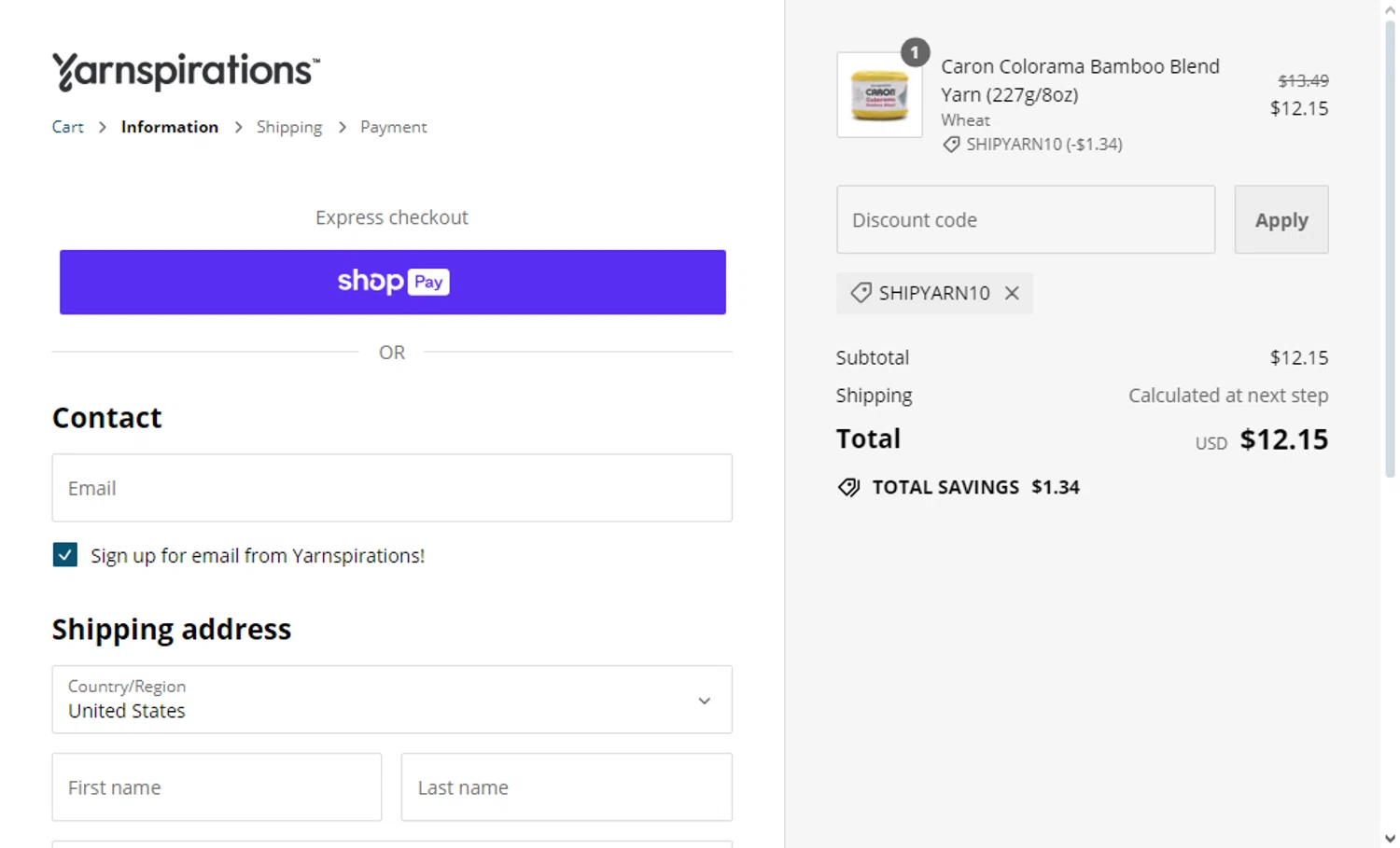Viewport: 1400px width, 848px height.
Task: Uncheck the Yarnspirations email signup checkbox
Action: tap(65, 555)
